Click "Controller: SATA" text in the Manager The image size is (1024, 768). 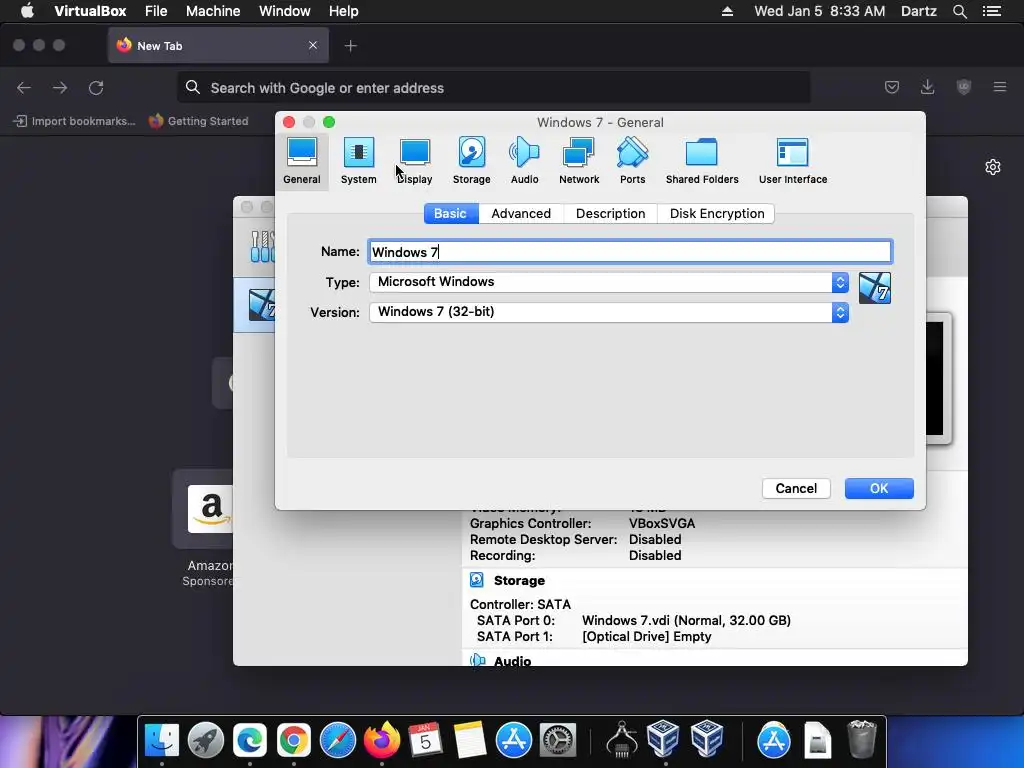tap(520, 605)
